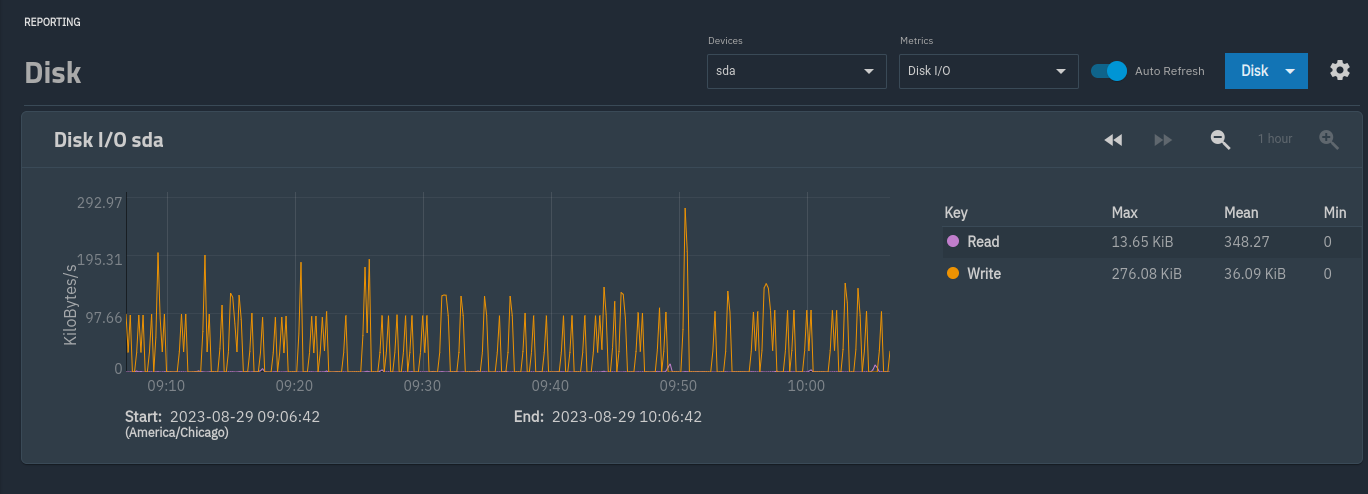Screen dimensions: 1368x494
Task: Click the rewind (step back) chart icon
Action: (1113, 140)
